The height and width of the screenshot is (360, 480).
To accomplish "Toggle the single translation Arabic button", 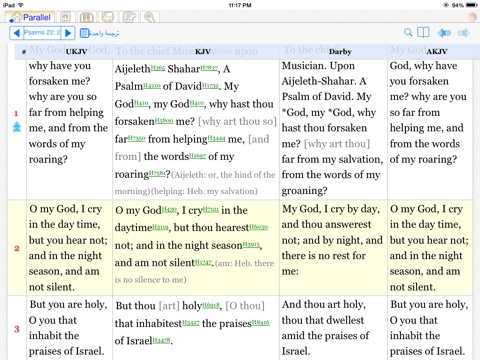I will [100, 33].
